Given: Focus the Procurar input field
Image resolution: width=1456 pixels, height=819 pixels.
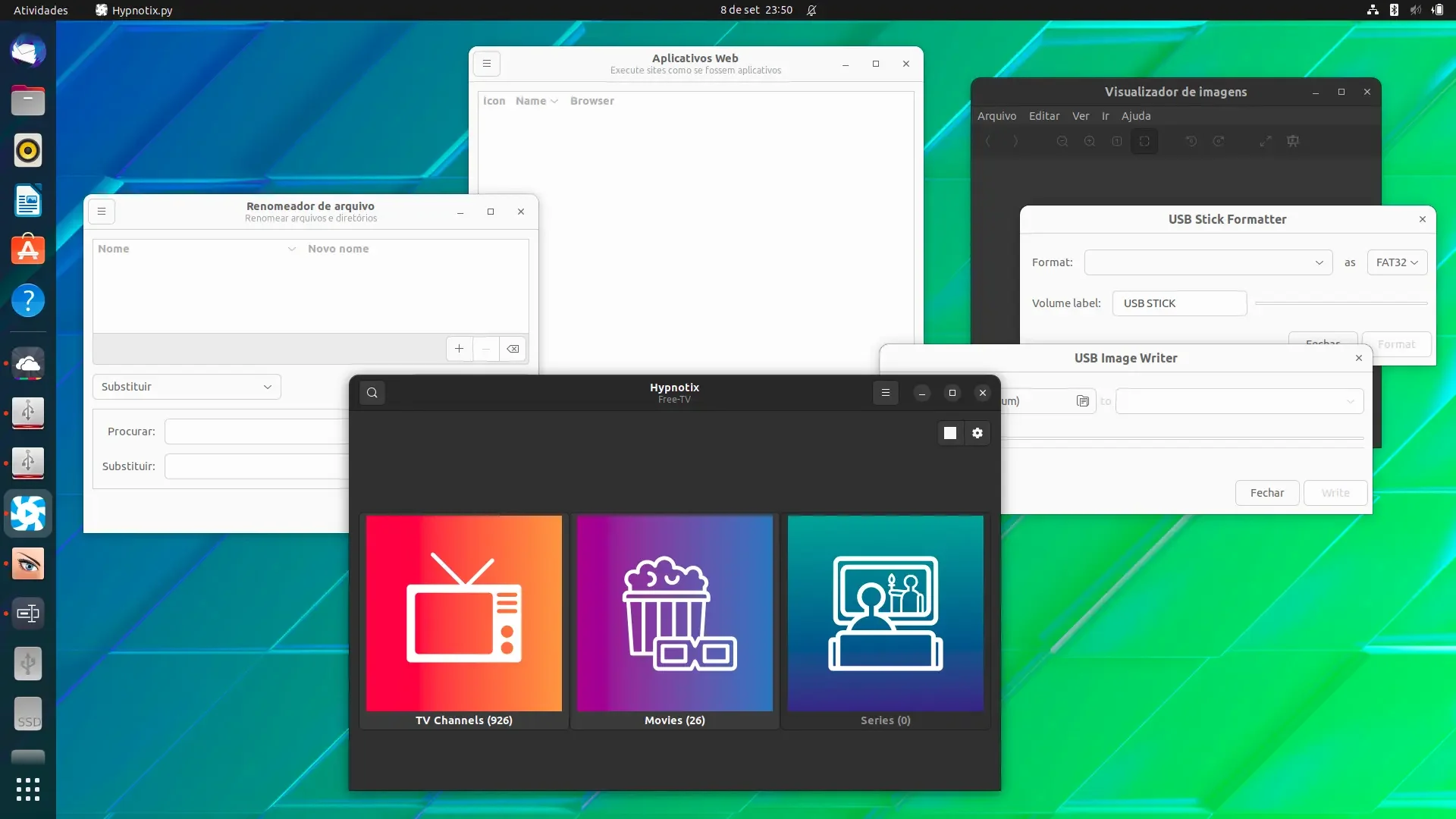Looking at the screenshot, I should (x=256, y=431).
